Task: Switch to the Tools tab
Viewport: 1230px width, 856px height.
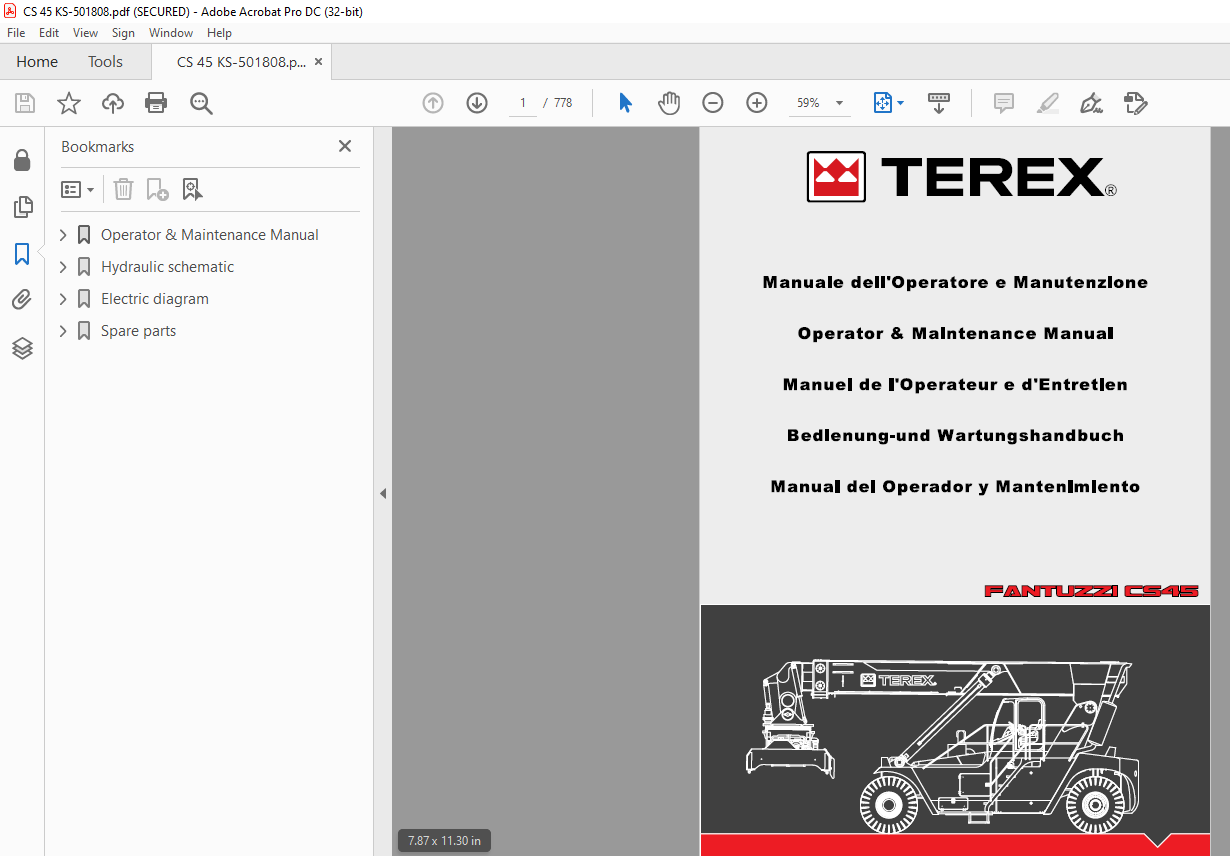Action: point(105,62)
